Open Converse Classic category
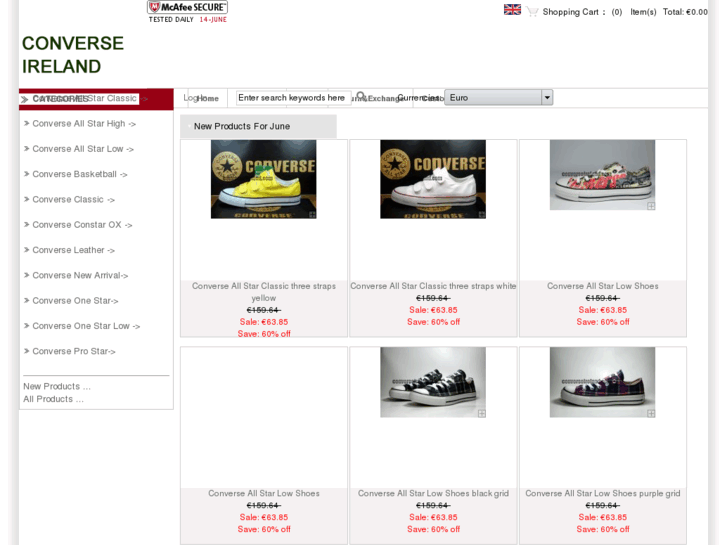Viewport: 727px width, 545px height. click(73, 199)
